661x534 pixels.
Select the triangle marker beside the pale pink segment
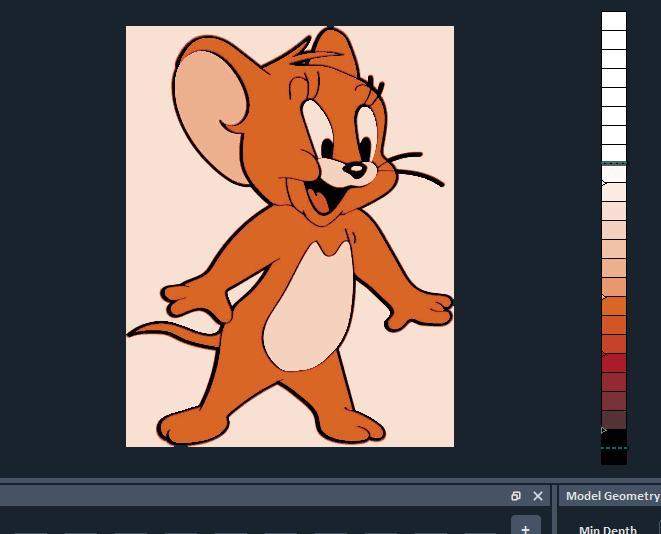(x=604, y=183)
